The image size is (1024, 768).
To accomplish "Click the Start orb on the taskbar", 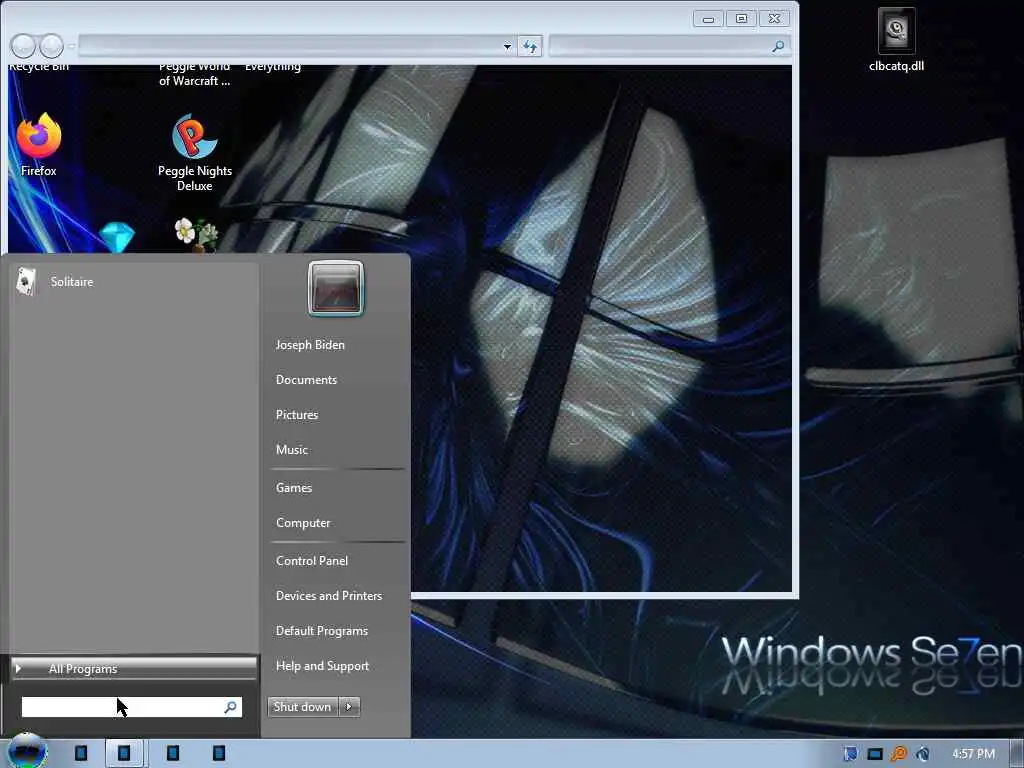I will [x=27, y=752].
